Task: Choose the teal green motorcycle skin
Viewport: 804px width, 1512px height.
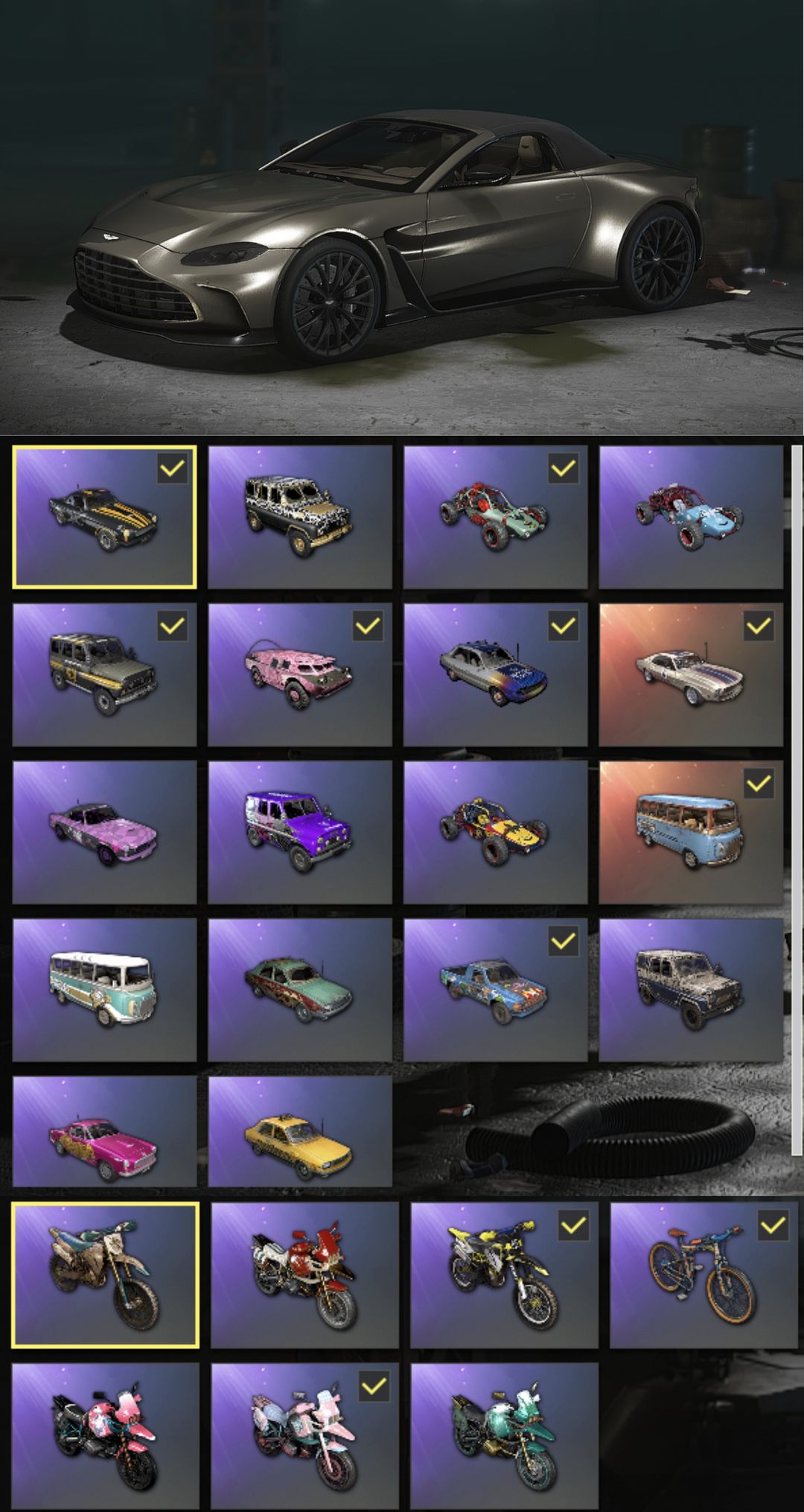Action: (504, 1435)
